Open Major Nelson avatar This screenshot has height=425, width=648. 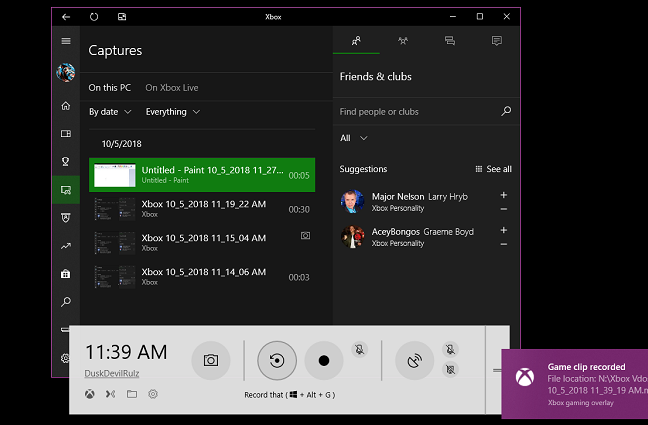[353, 202]
